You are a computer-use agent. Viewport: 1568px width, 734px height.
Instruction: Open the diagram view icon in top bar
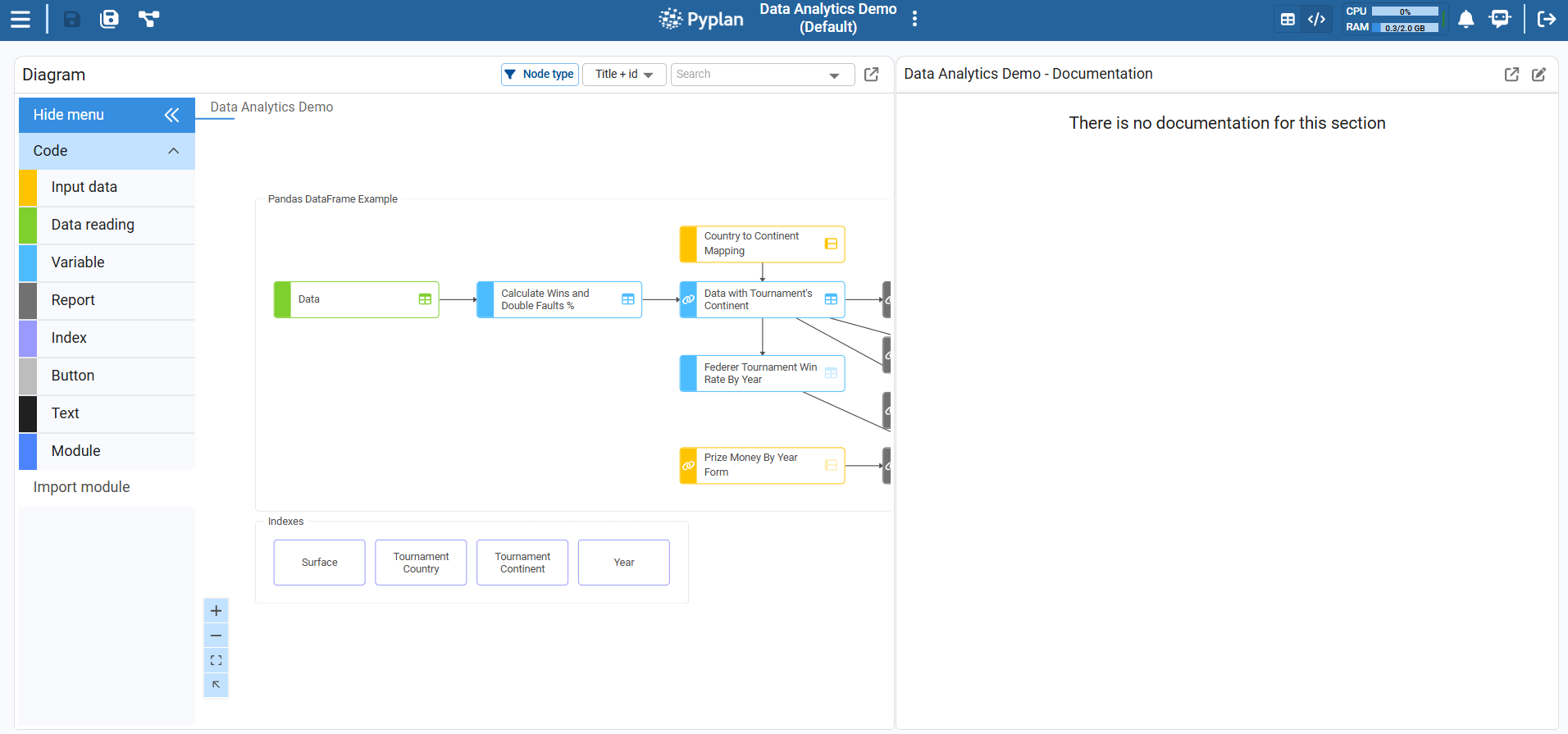coord(148,19)
